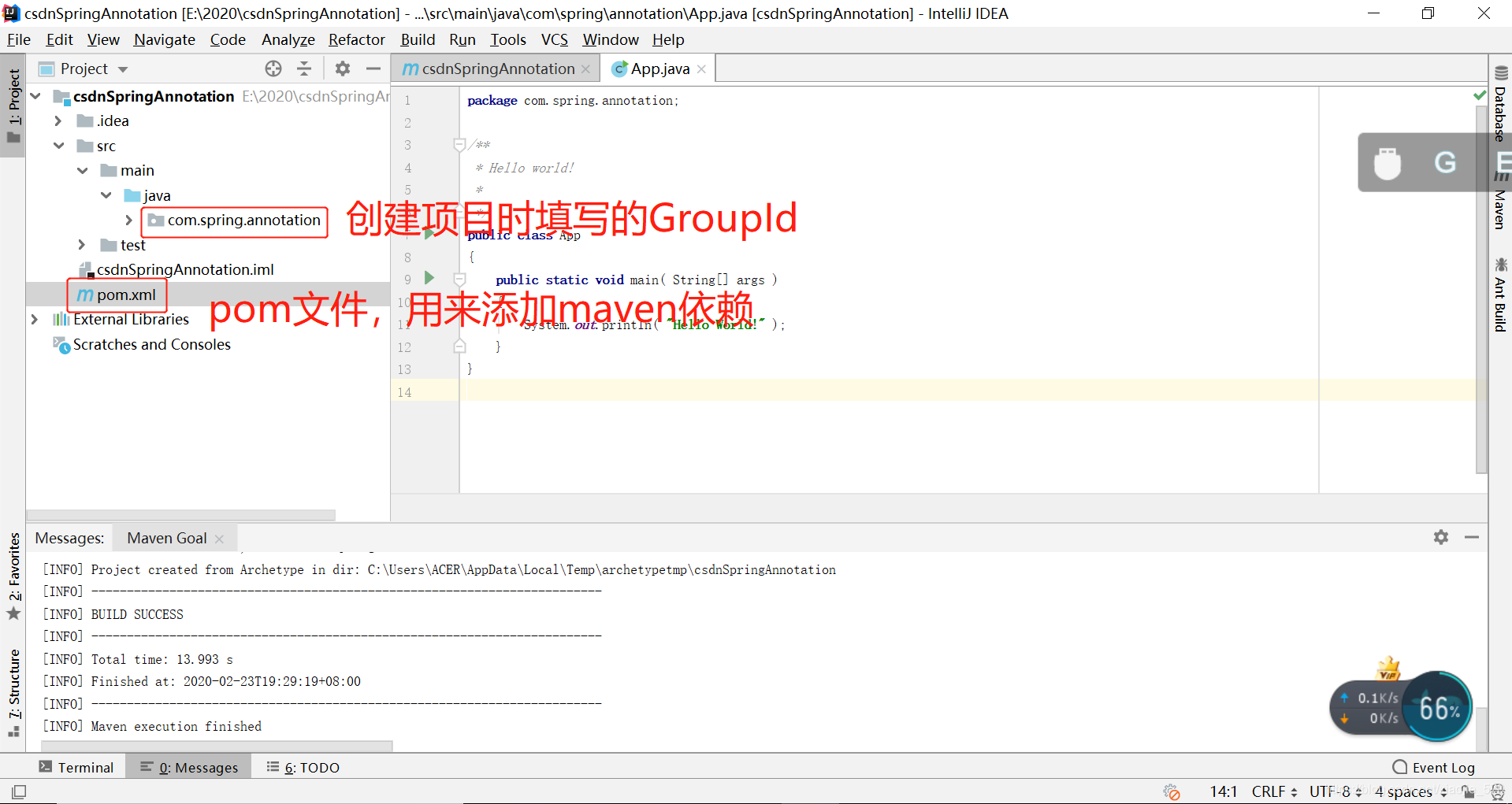Click the tool windows quick access icon in the status bar
This screenshot has height=804, width=1512.
[19, 791]
